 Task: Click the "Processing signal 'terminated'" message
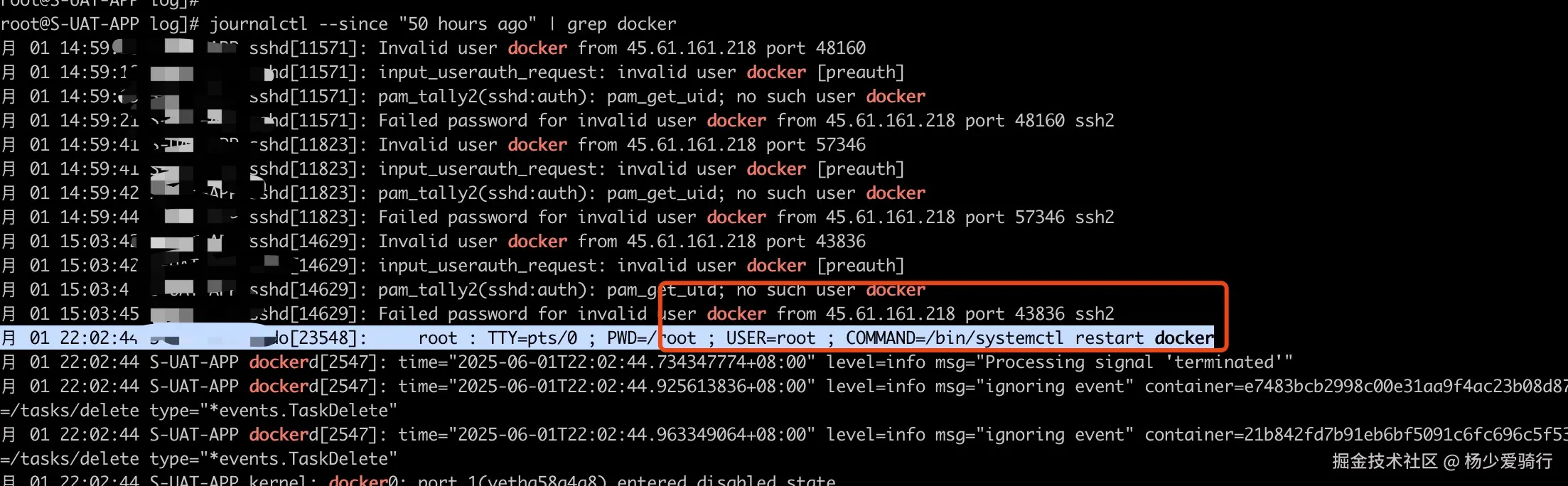[x=1137, y=362]
